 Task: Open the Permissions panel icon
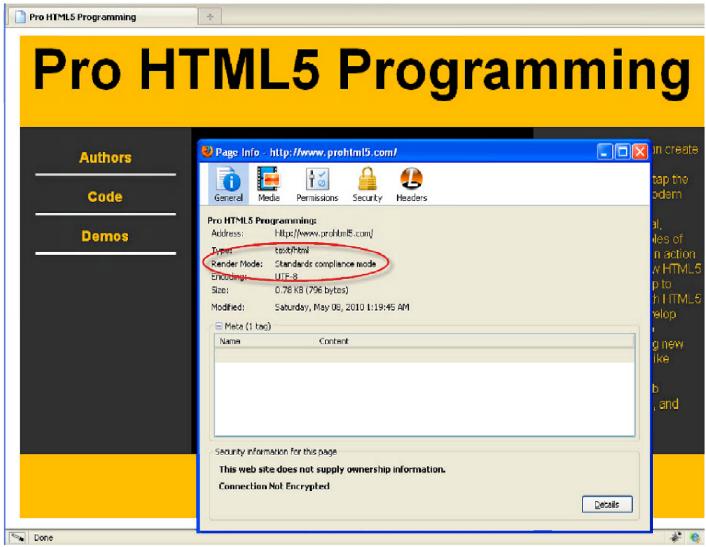(315, 181)
